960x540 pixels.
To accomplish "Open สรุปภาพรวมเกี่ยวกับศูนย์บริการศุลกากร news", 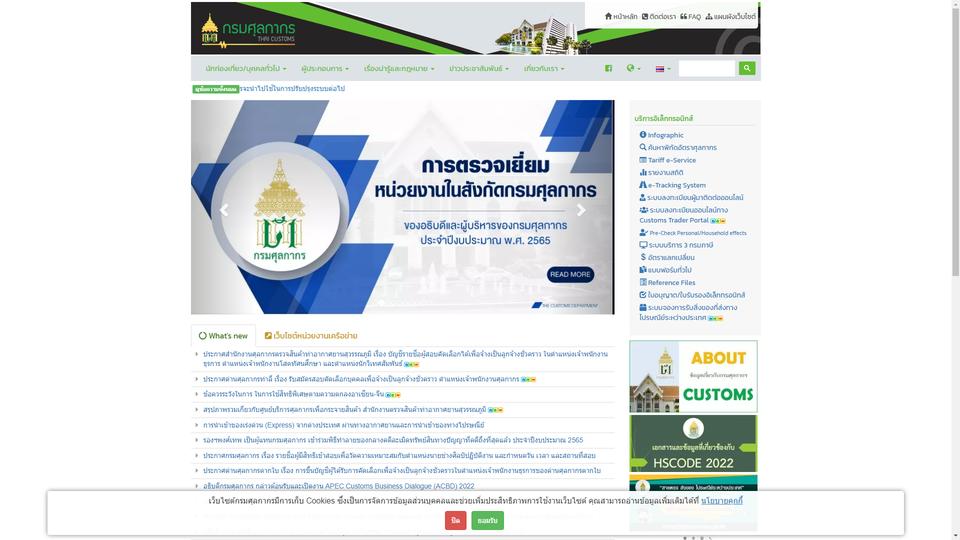I will (345, 410).
